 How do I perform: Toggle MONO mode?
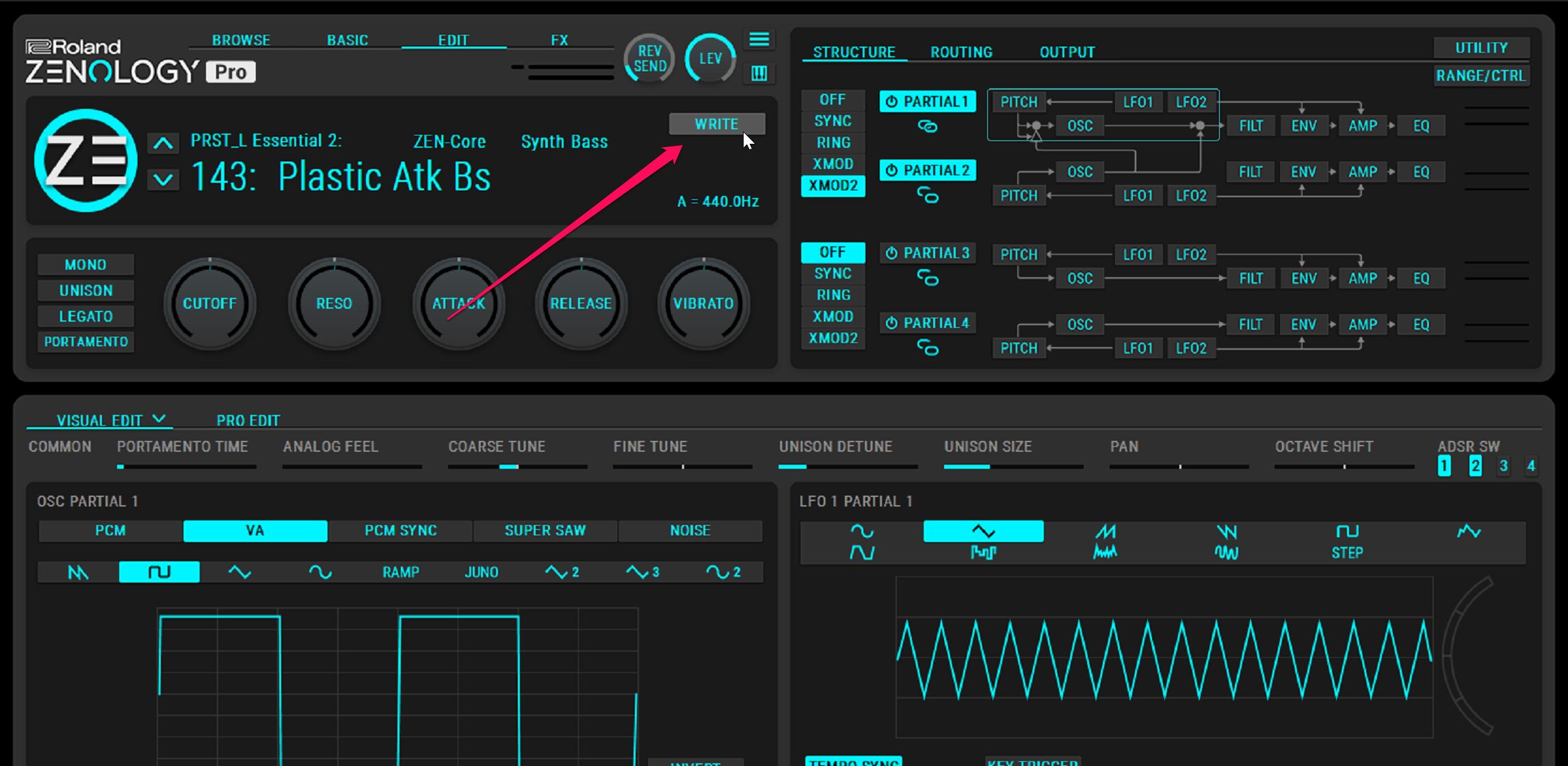86,265
